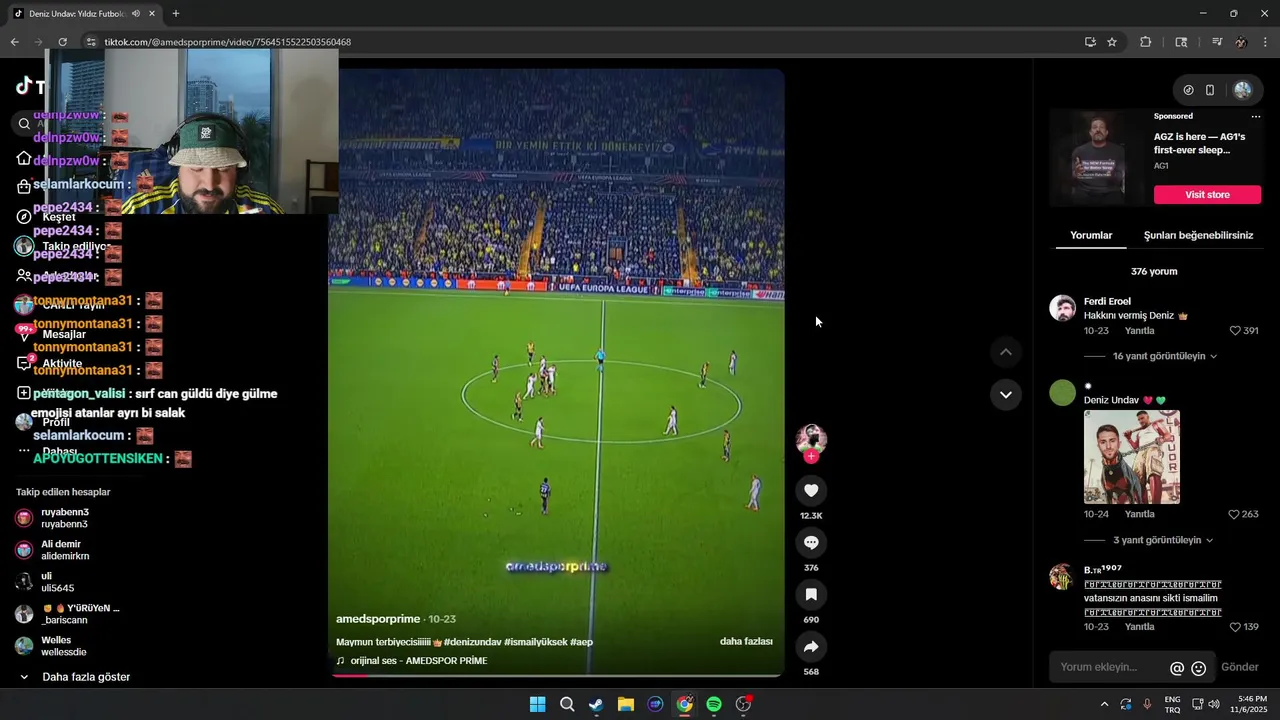Open Spotify from the taskbar
The image size is (1280, 720).
click(714, 704)
